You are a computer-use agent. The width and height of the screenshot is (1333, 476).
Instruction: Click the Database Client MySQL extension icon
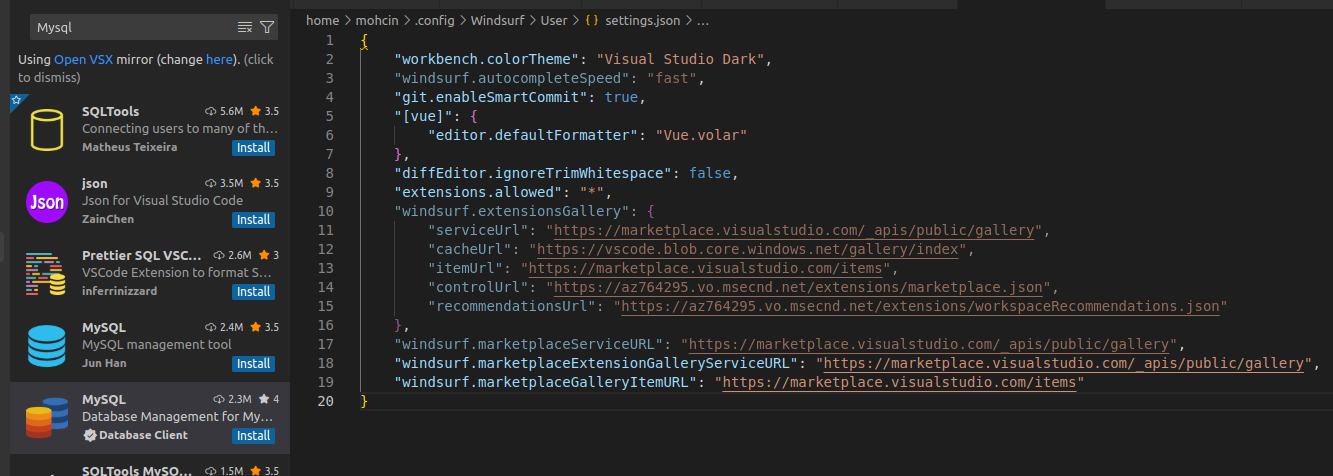(x=46, y=418)
